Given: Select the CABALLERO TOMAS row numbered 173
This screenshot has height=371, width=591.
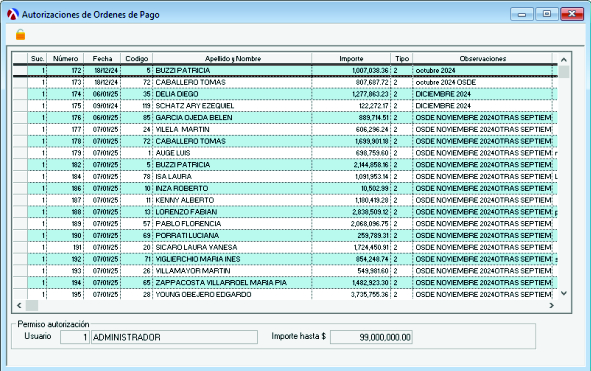Looking at the screenshot, I should tap(285, 82).
